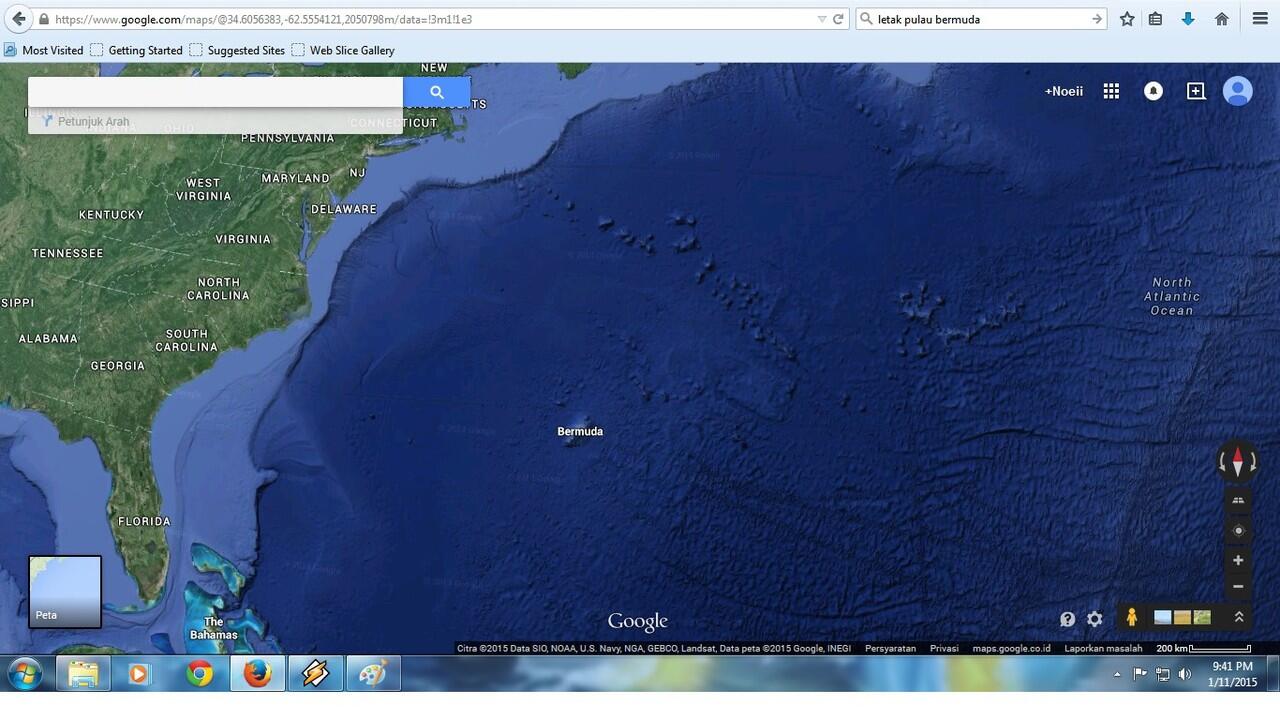
Task: Open the Getting Started bookmark
Action: 136,50
